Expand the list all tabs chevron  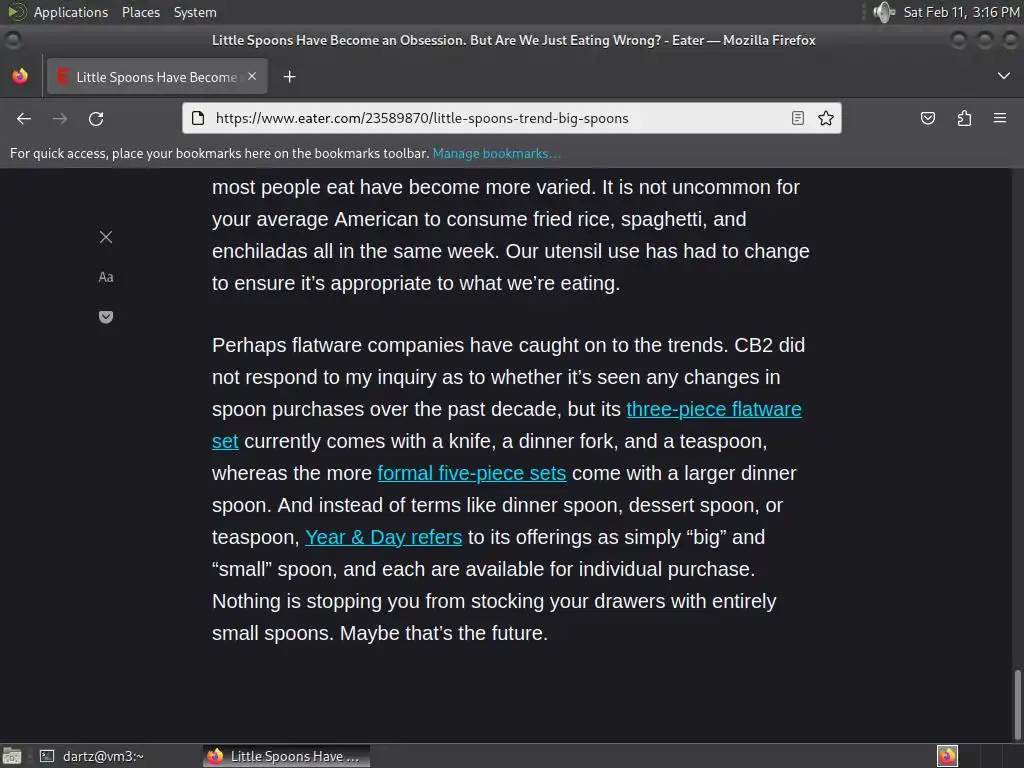pos(1004,76)
